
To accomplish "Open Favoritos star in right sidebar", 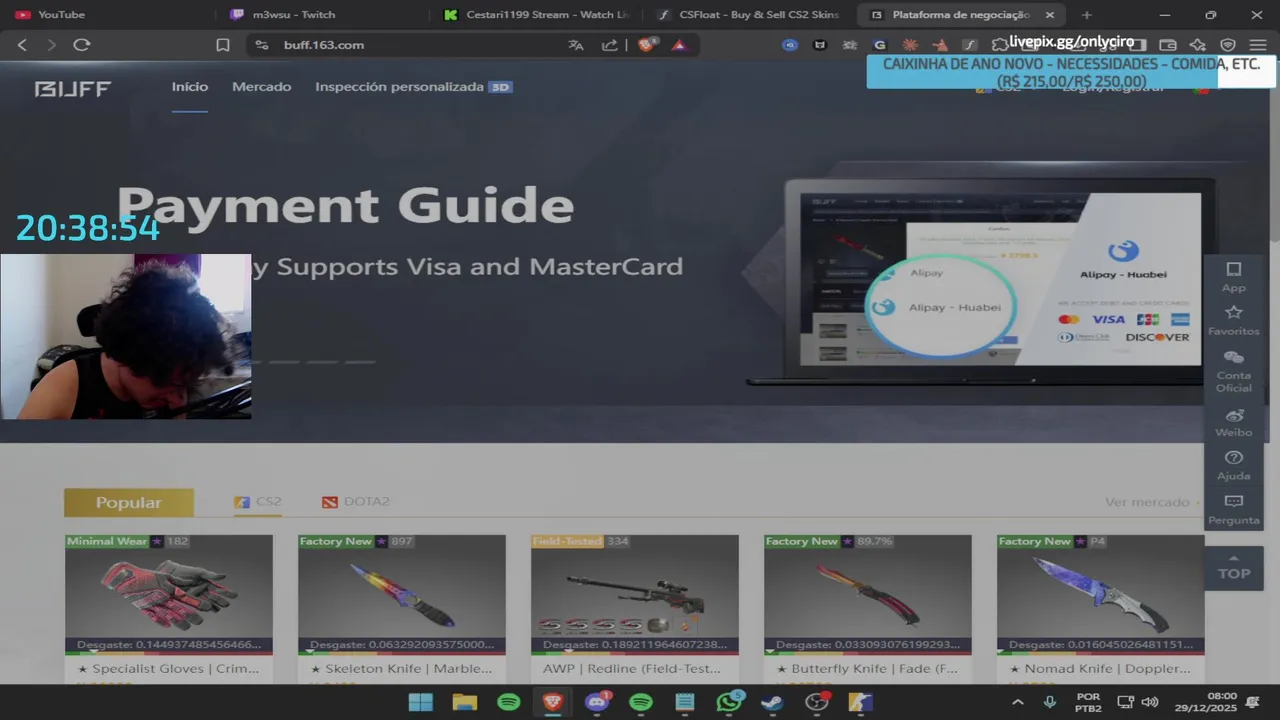I will pyautogui.click(x=1234, y=320).
